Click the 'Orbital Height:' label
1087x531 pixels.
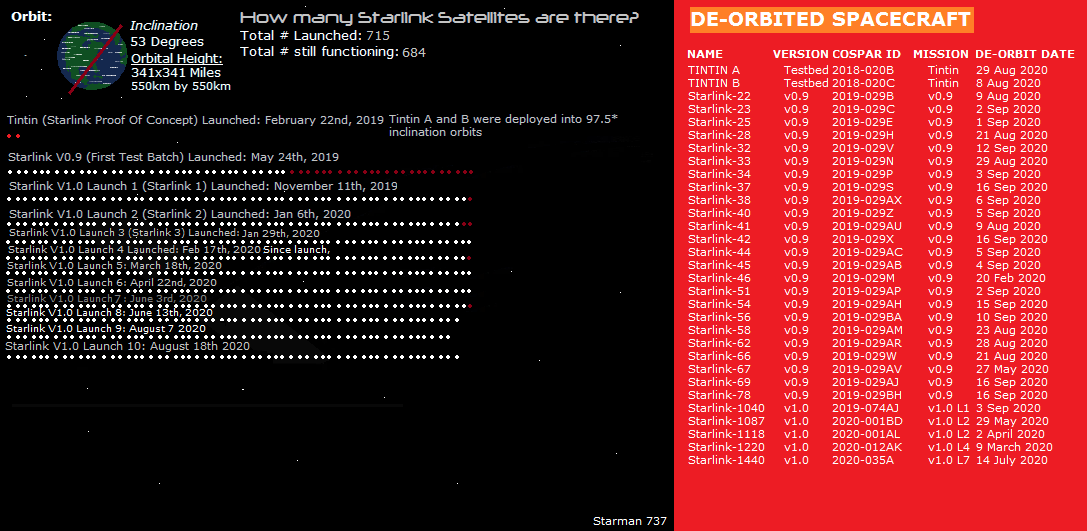[177, 58]
